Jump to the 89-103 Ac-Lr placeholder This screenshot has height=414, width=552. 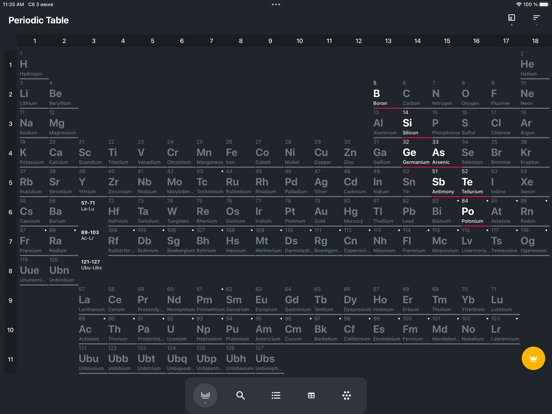click(90, 235)
